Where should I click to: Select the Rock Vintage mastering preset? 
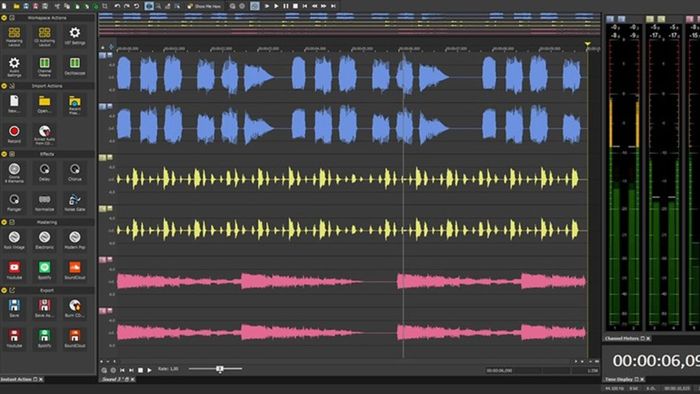(x=14, y=240)
